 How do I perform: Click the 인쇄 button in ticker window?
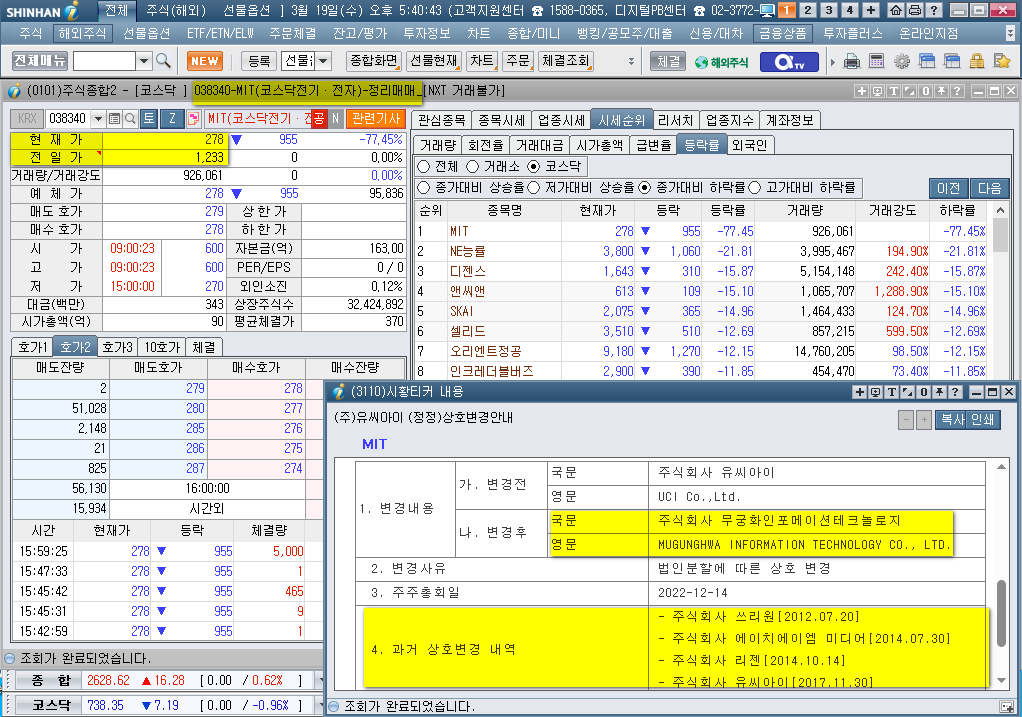[x=983, y=420]
